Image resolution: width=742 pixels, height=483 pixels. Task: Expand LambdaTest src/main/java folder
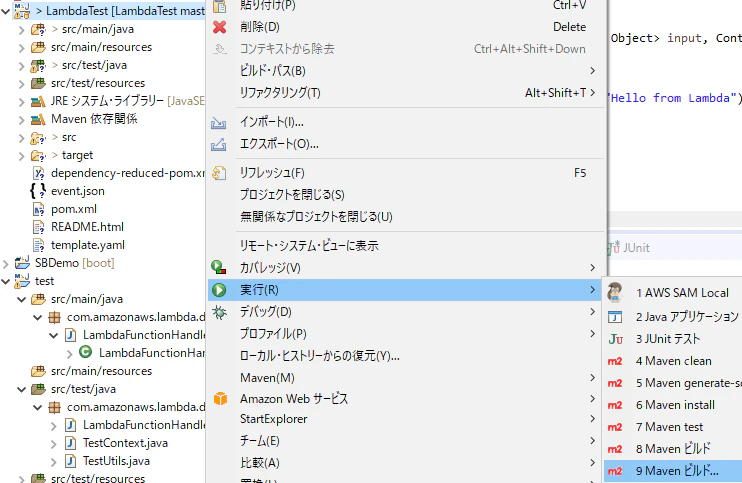(21, 29)
